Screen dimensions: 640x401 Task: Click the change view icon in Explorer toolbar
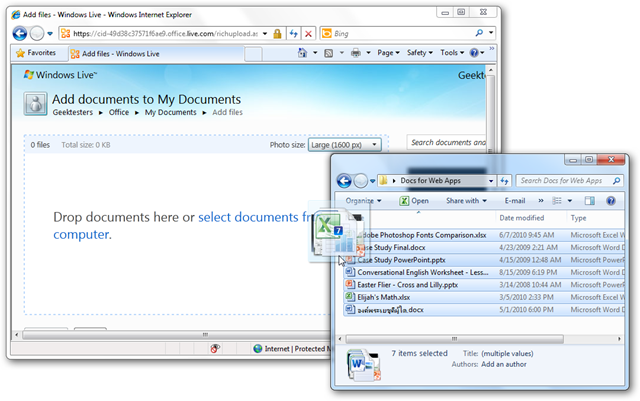tap(557, 200)
